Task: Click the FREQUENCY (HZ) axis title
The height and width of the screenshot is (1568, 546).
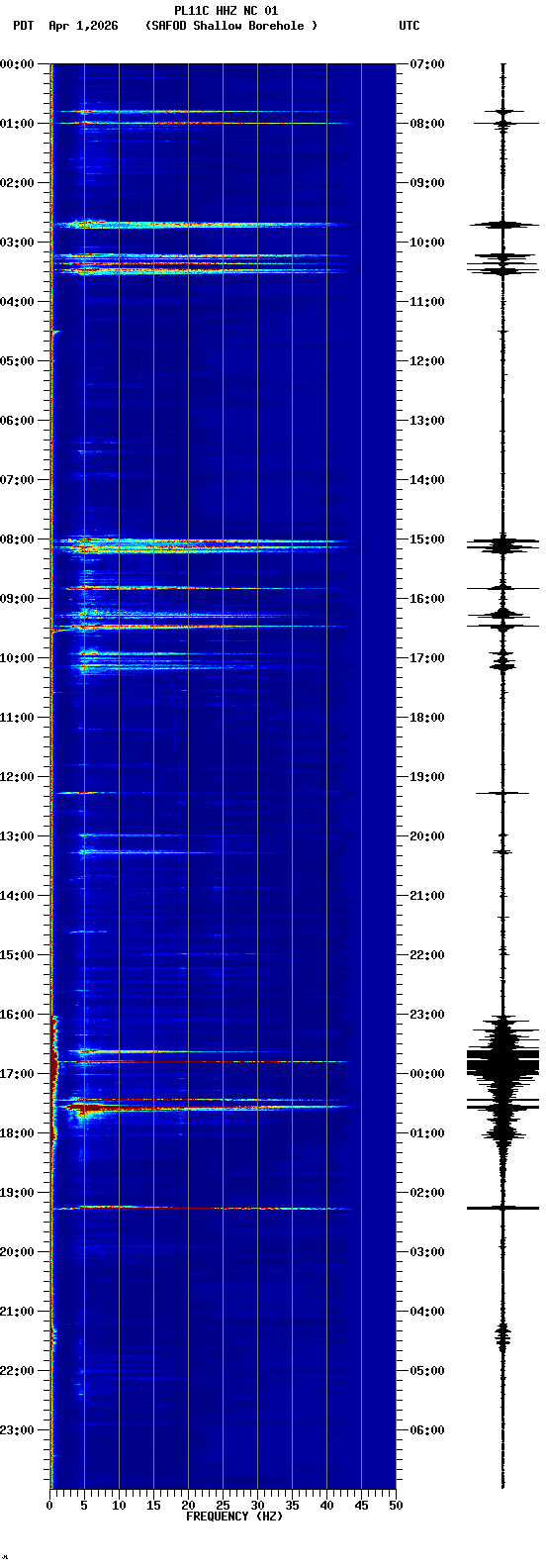Action: pos(234,1517)
